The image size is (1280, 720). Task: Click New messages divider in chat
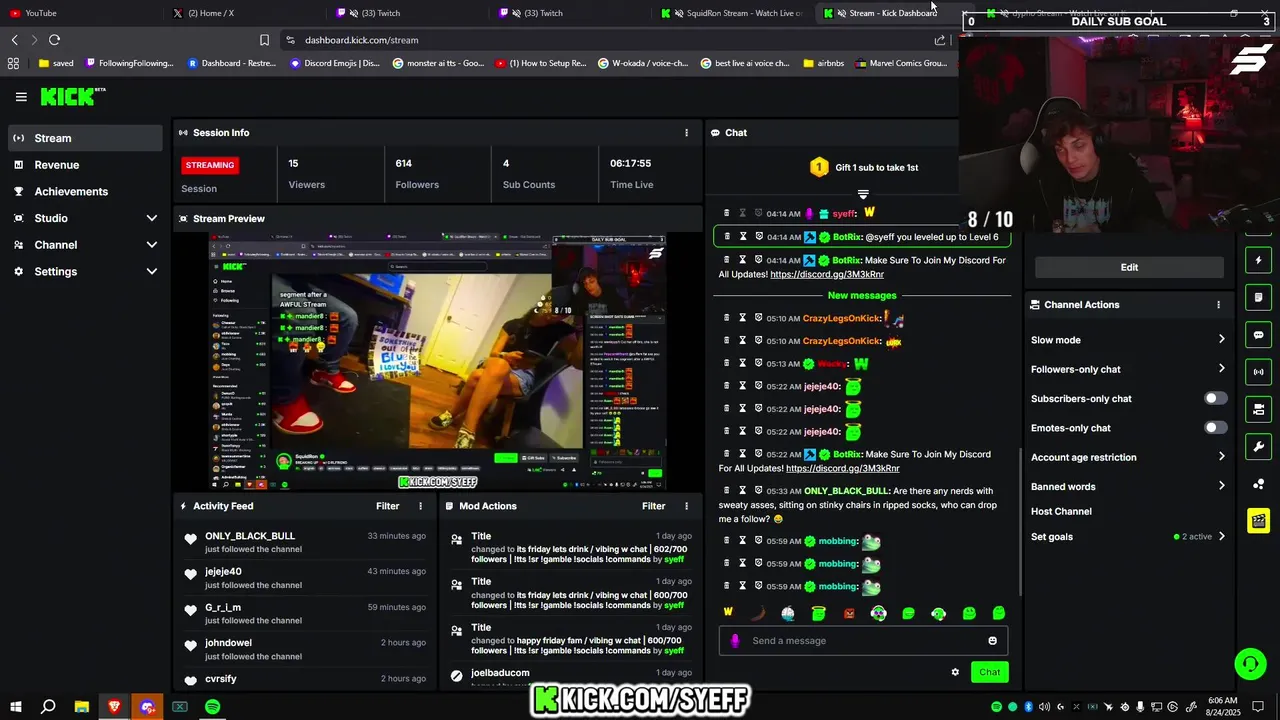coord(862,296)
